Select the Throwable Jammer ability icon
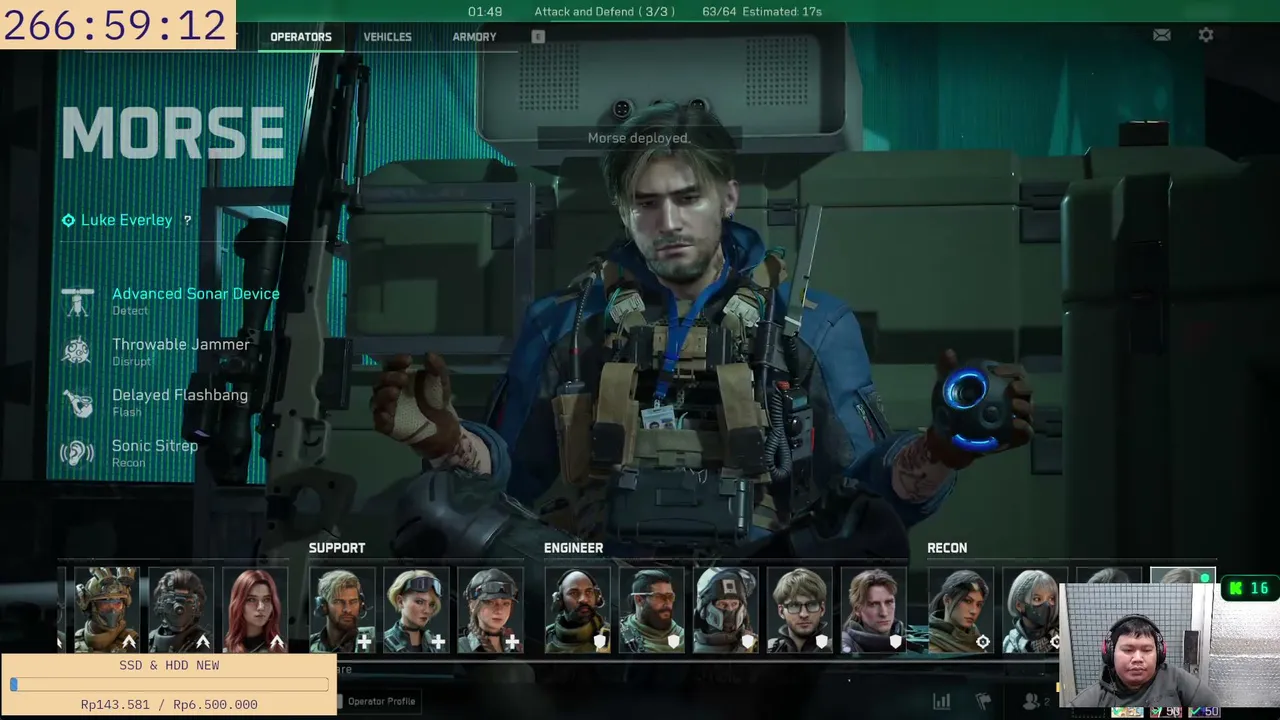1280x720 pixels. [x=77, y=351]
